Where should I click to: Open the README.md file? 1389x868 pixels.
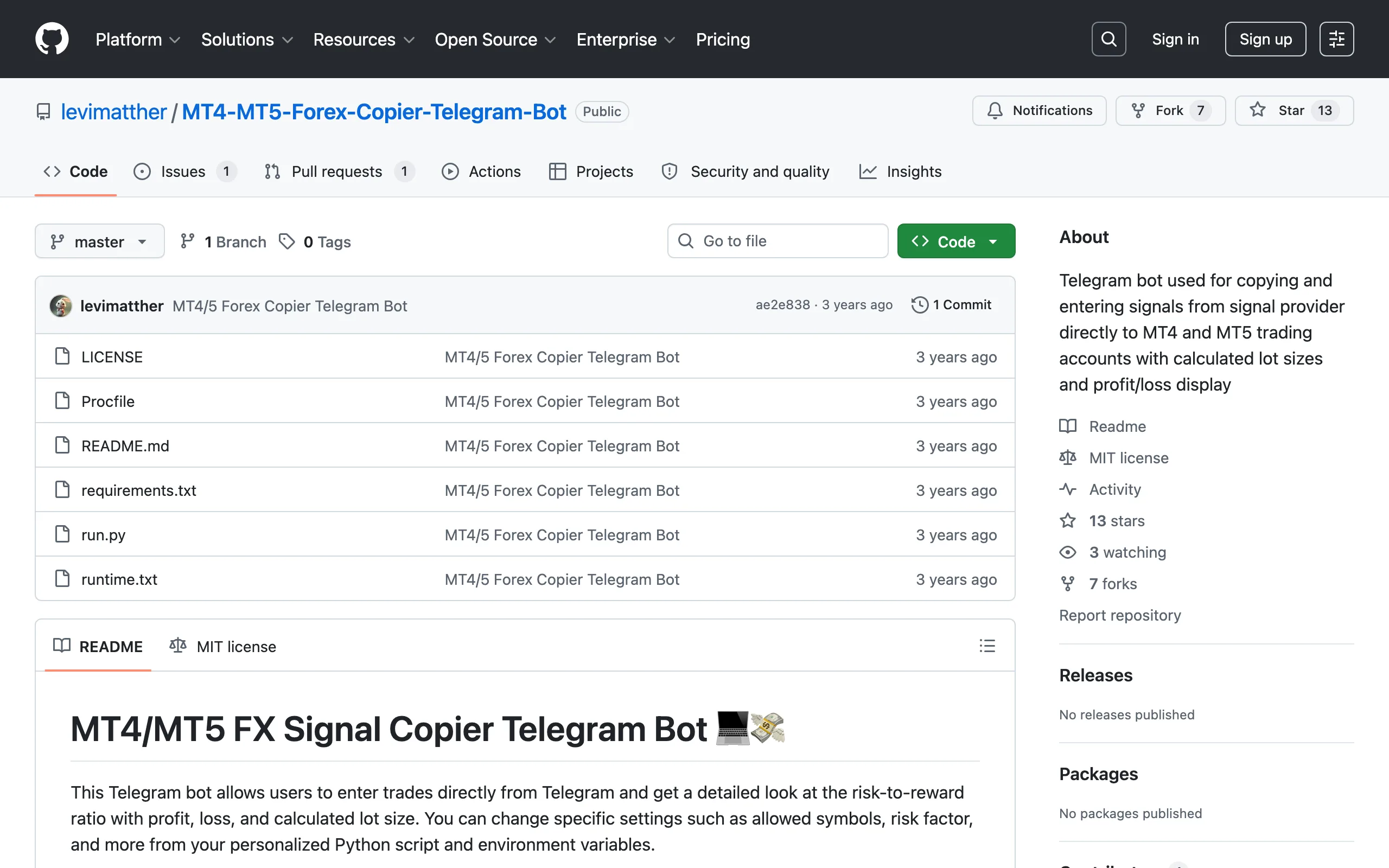pos(125,445)
